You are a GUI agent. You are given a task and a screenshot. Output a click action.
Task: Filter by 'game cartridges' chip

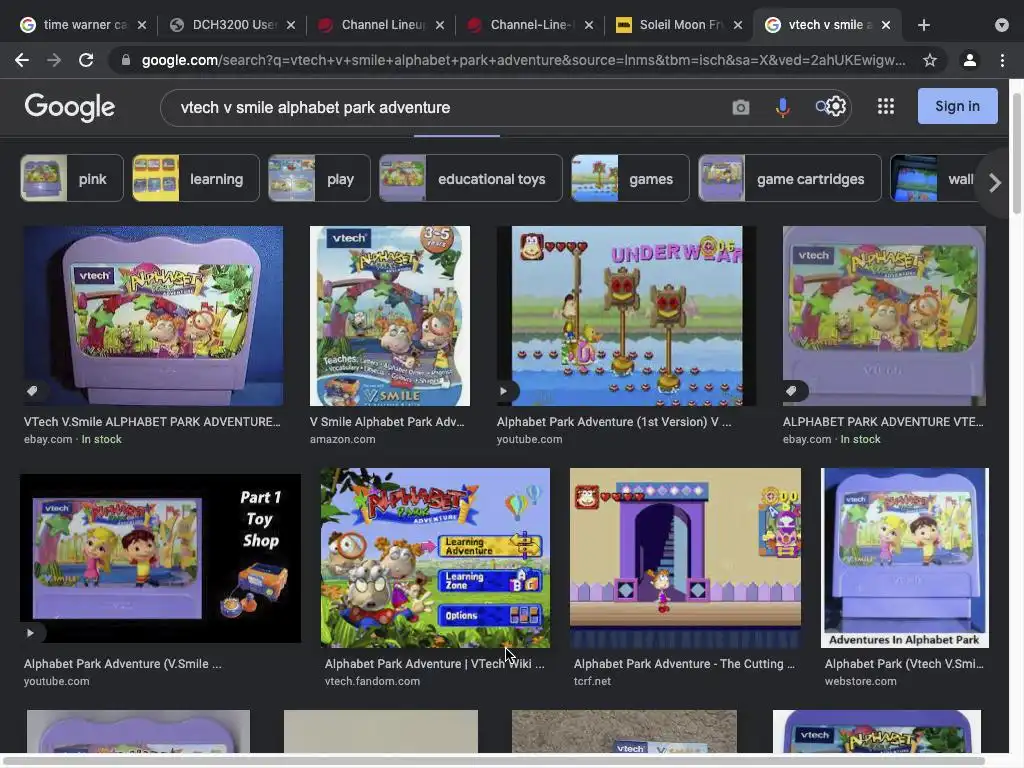click(x=790, y=178)
